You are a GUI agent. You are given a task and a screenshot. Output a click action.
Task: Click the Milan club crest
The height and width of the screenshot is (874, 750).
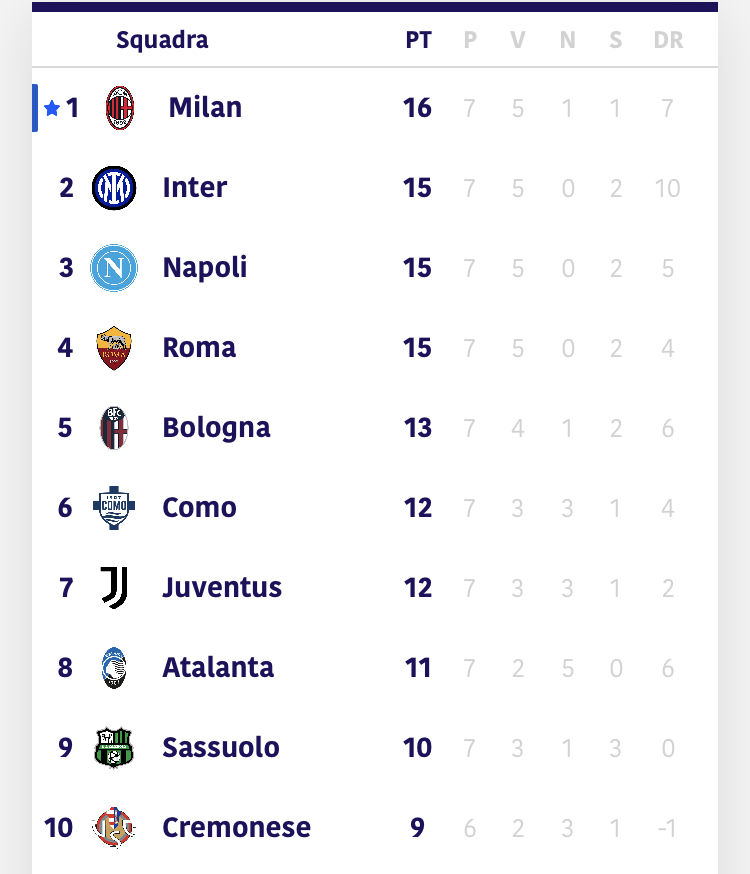(x=120, y=108)
